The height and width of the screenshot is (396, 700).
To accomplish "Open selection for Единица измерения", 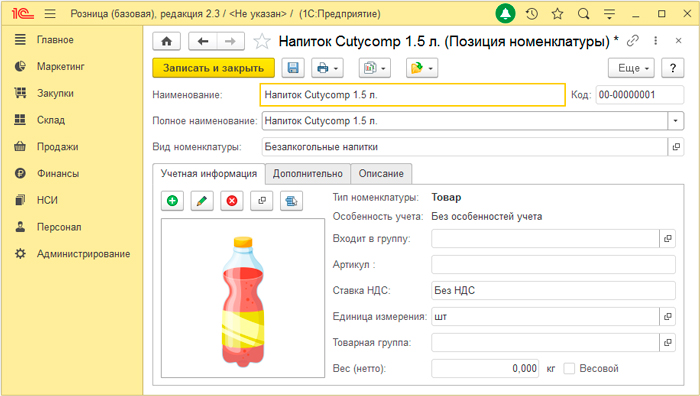I will pyautogui.click(x=667, y=317).
